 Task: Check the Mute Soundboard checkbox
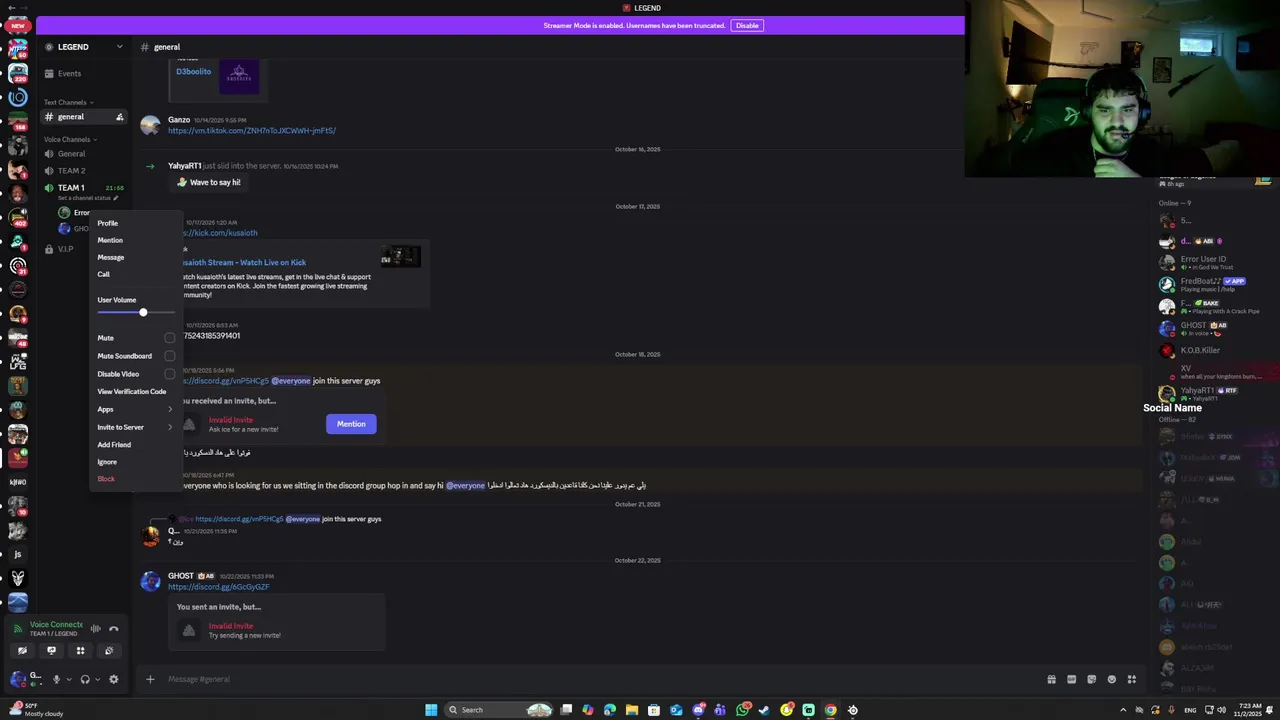pyautogui.click(x=169, y=356)
